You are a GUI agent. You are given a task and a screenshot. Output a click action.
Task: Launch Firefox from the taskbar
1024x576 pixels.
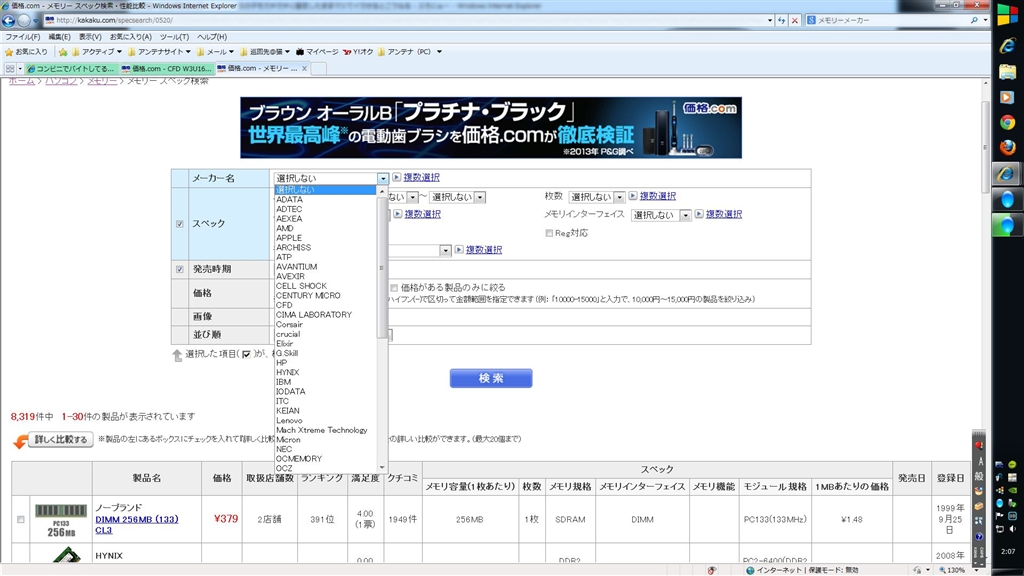[x=1008, y=148]
